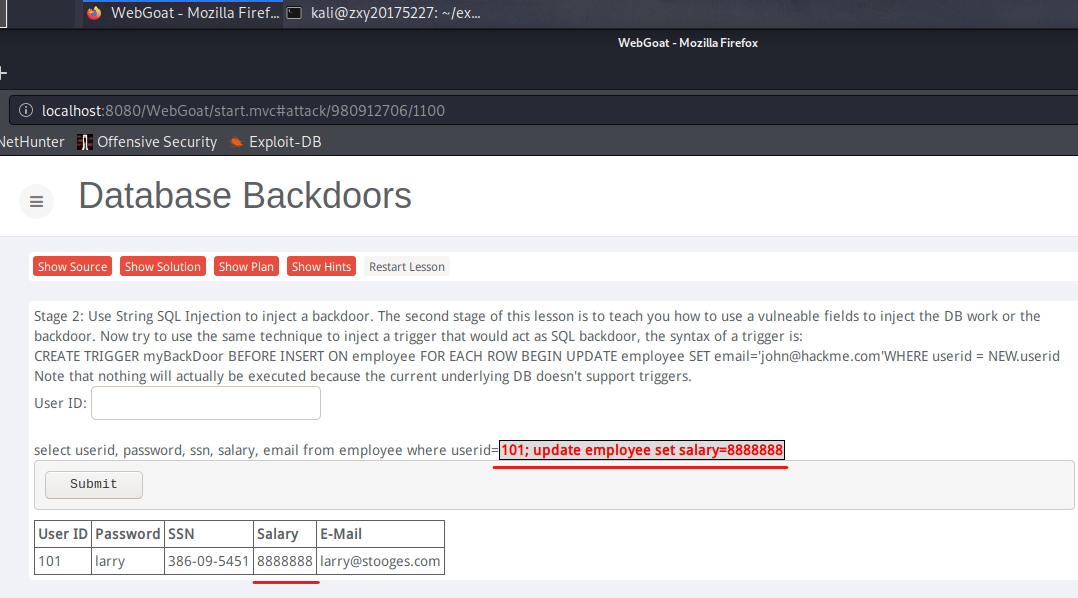Click the Offensive Security bookmark icon
The width and height of the screenshot is (1078, 598).
pos(85,142)
